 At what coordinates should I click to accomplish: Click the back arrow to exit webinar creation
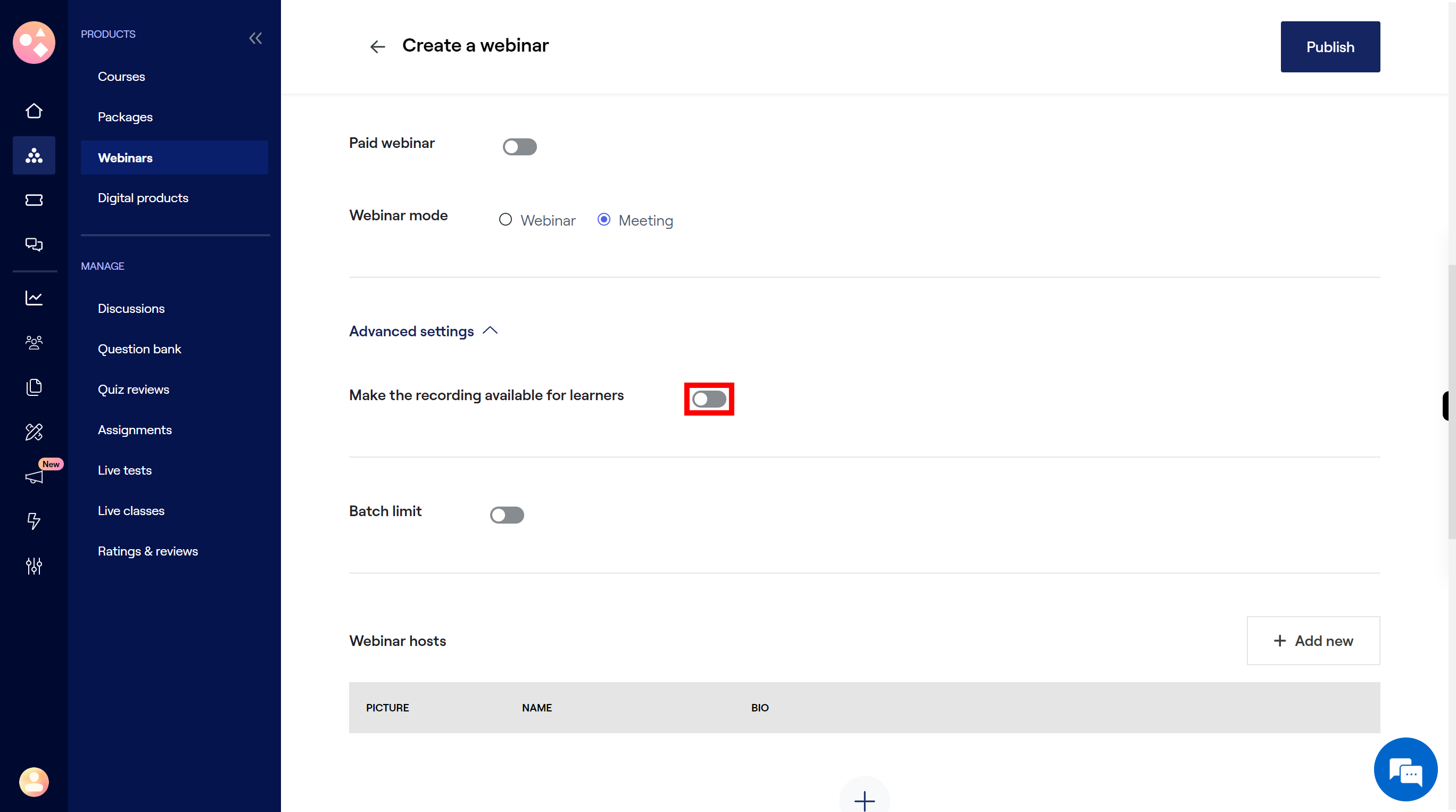point(377,46)
